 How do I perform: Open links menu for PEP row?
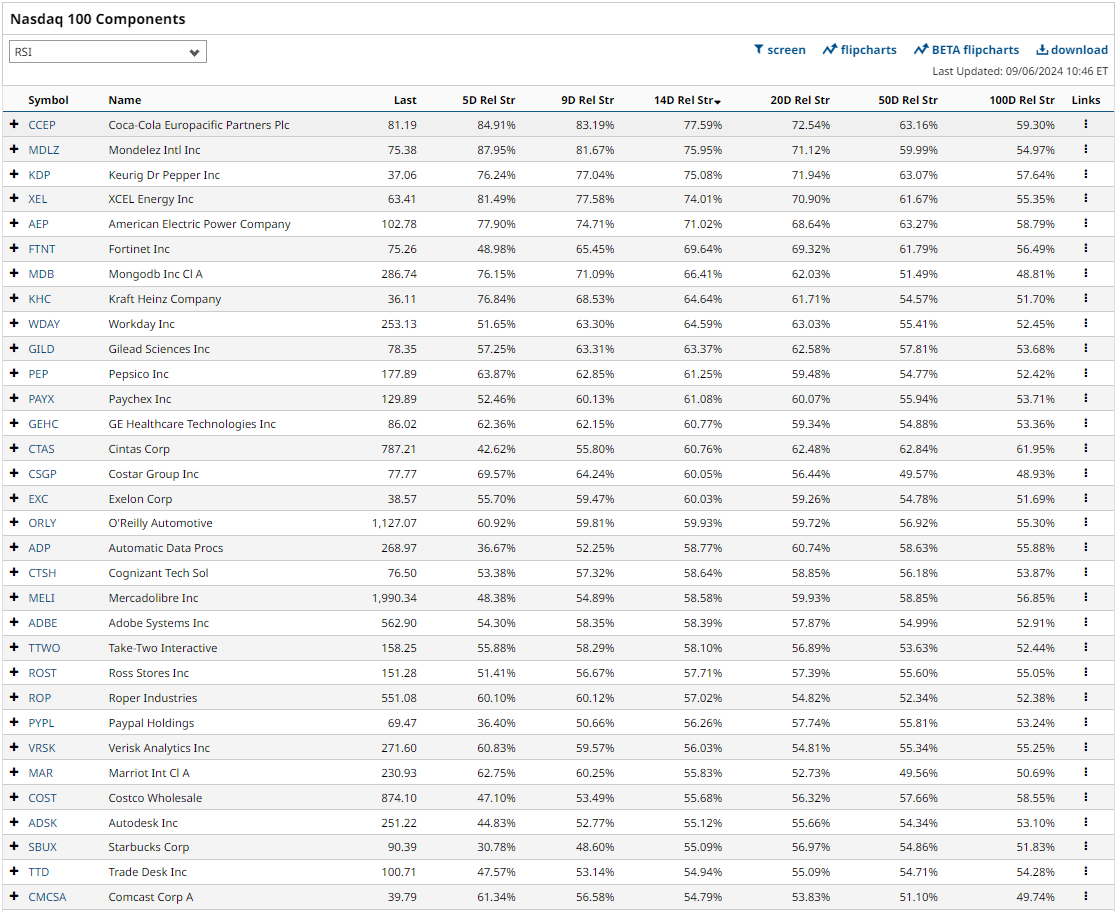click(x=1085, y=373)
